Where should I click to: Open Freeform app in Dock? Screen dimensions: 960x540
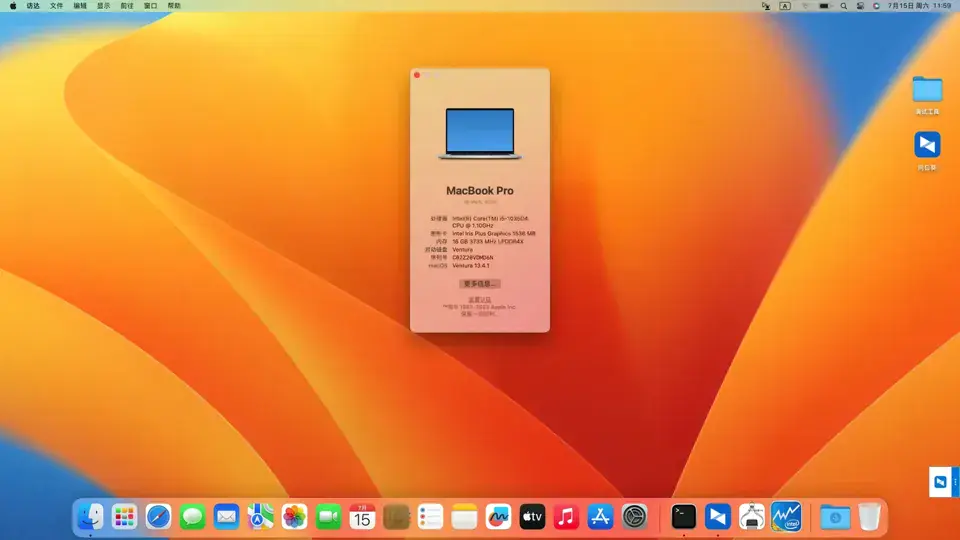[498, 517]
